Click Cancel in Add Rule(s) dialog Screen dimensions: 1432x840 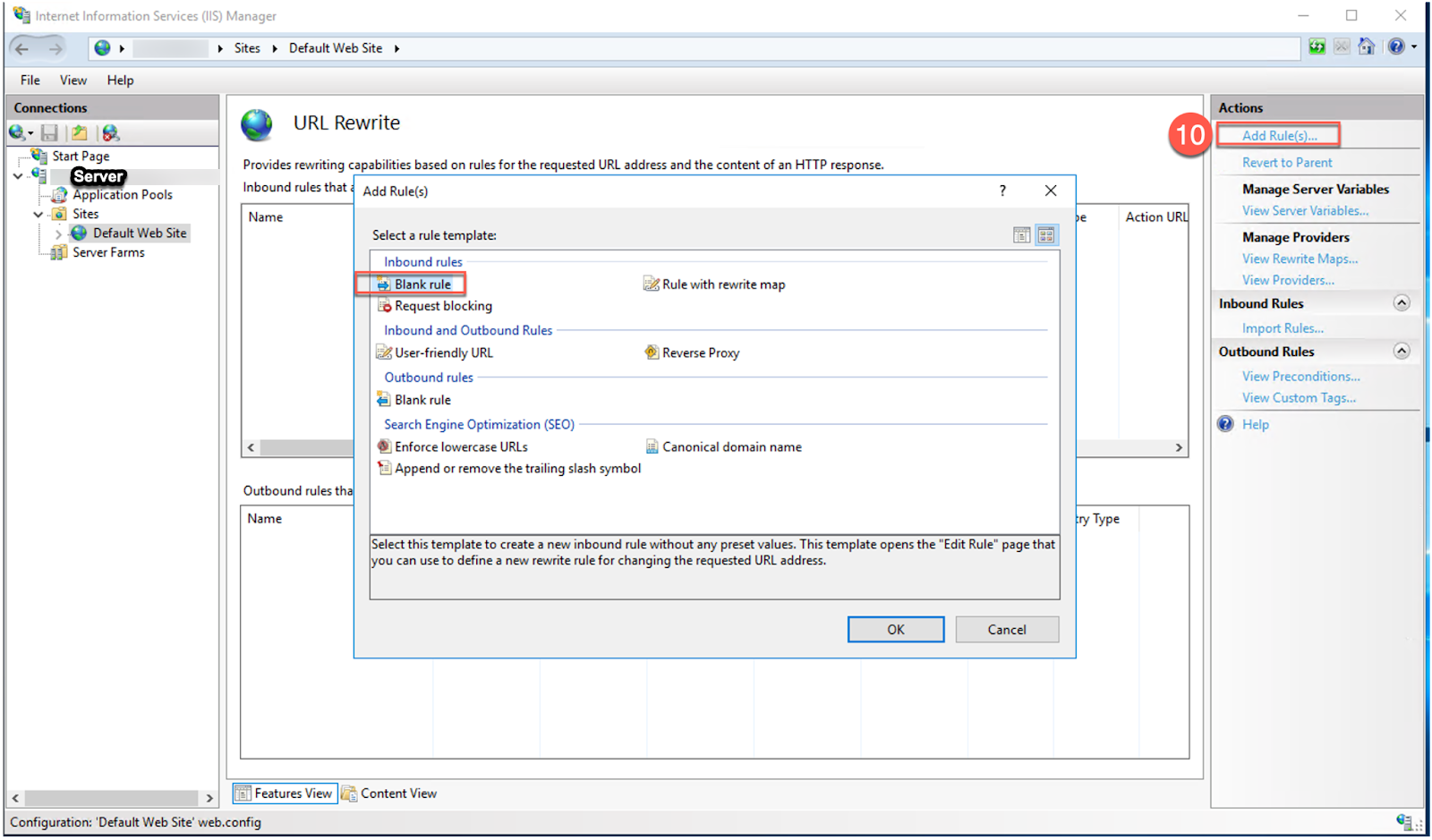pyautogui.click(x=1007, y=629)
